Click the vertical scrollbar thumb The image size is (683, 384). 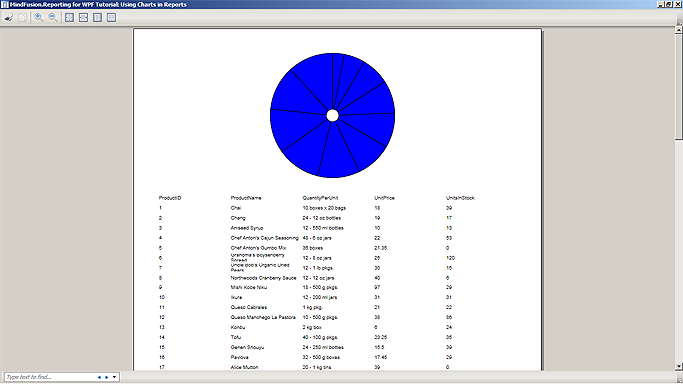pyautogui.click(x=679, y=87)
